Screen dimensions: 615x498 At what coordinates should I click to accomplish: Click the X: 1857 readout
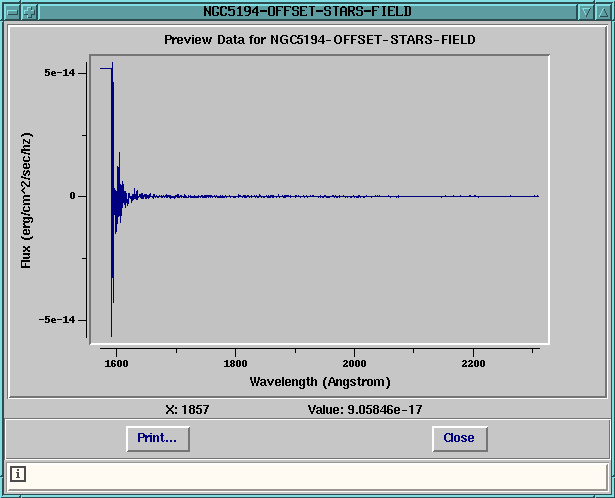coord(187,409)
